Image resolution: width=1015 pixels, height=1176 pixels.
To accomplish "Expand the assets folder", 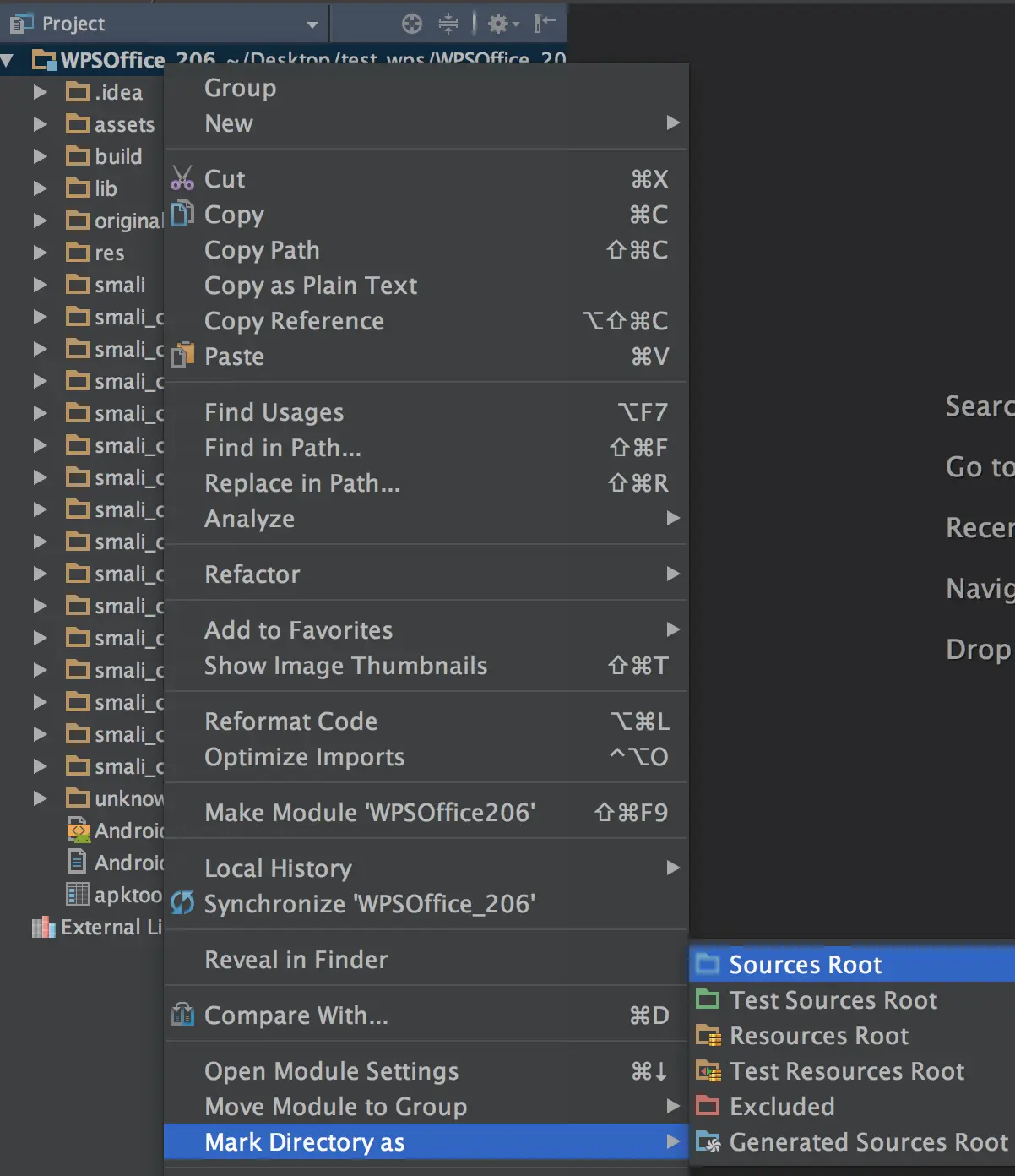I will pyautogui.click(x=40, y=123).
